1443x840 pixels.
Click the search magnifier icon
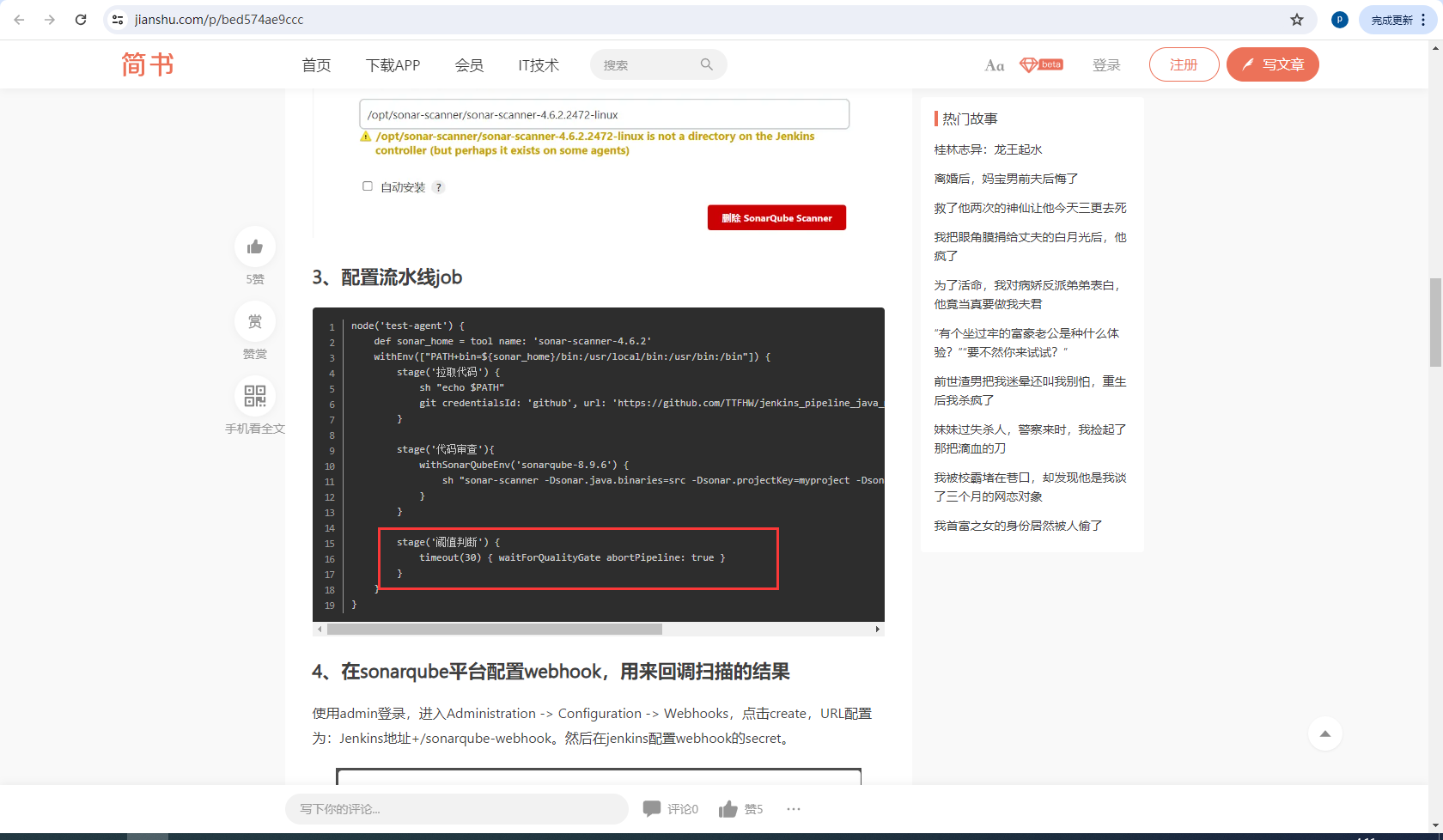click(x=706, y=64)
